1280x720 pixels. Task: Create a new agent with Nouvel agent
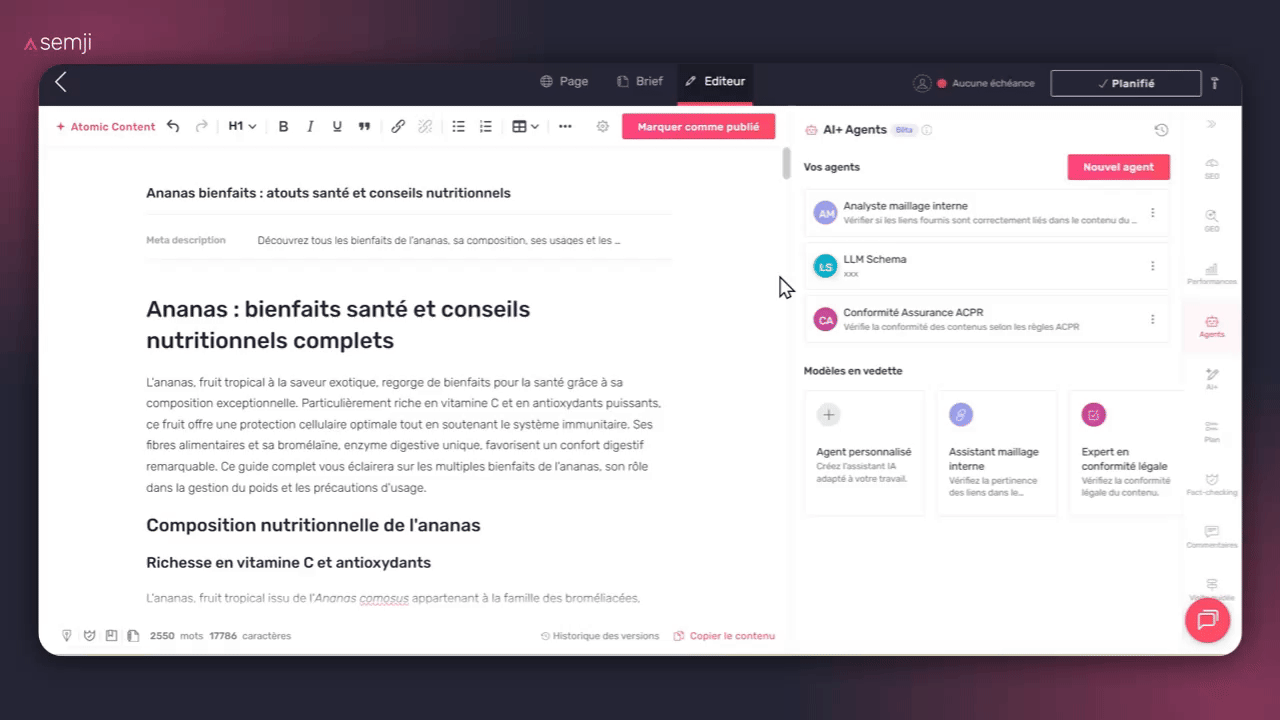point(1118,167)
